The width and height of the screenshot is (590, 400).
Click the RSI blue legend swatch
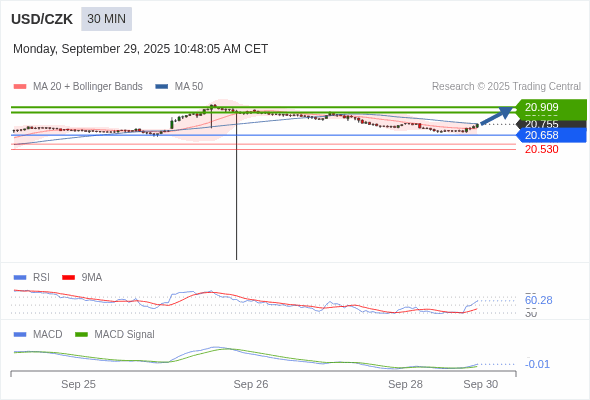[x=20, y=278]
